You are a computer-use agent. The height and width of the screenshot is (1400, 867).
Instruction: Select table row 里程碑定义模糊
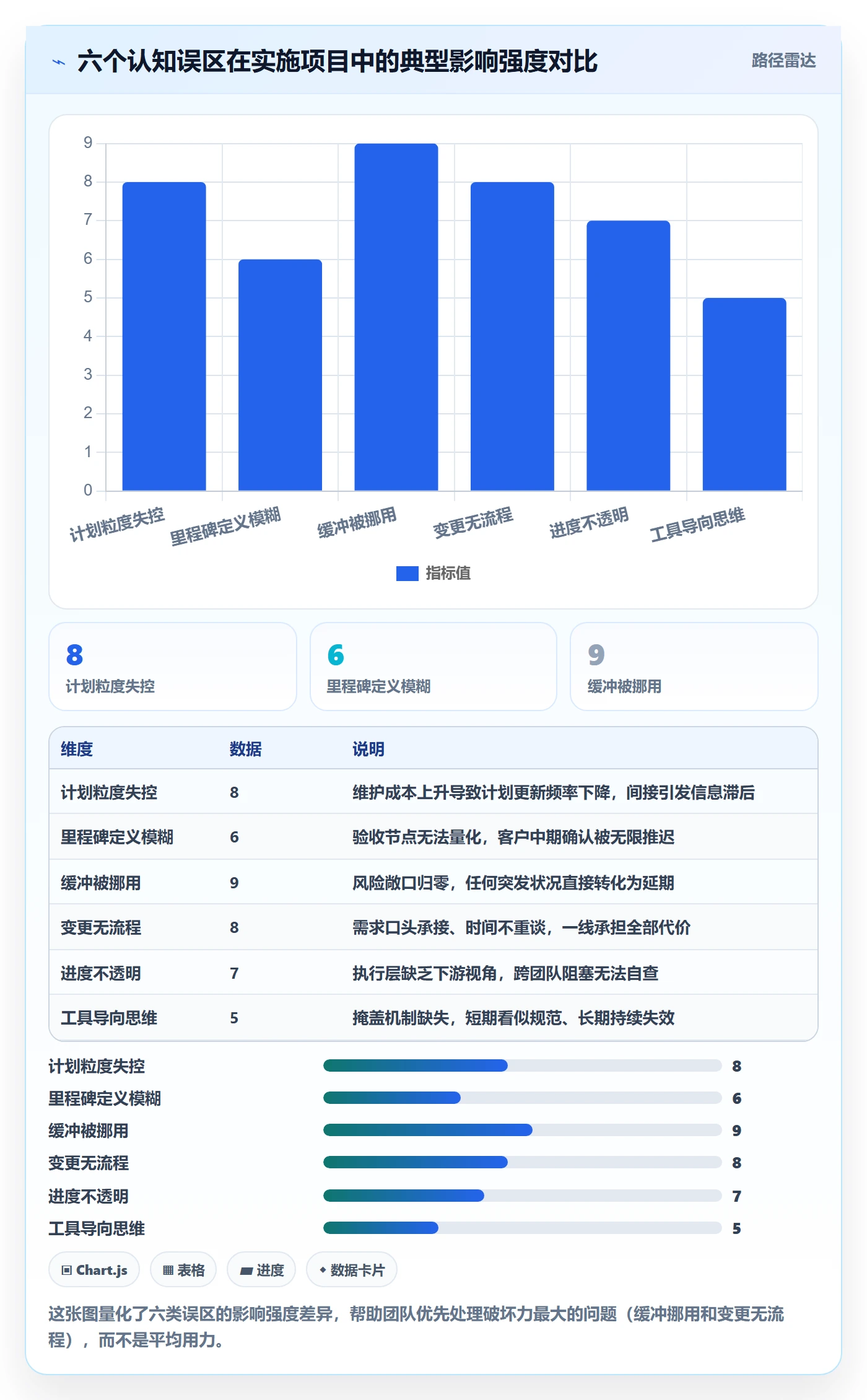pyautogui.click(x=434, y=837)
